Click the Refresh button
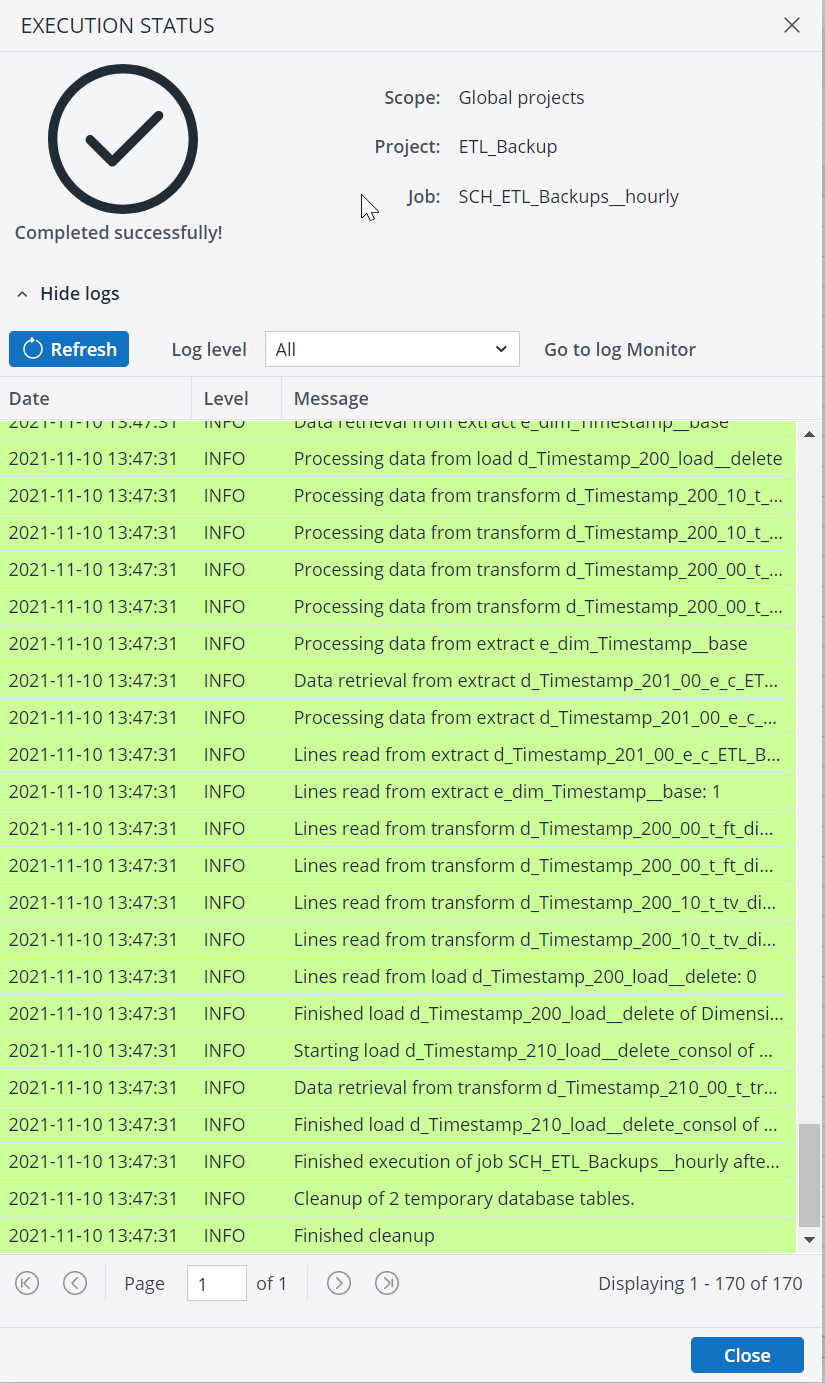The width and height of the screenshot is (825, 1383). 69,349
